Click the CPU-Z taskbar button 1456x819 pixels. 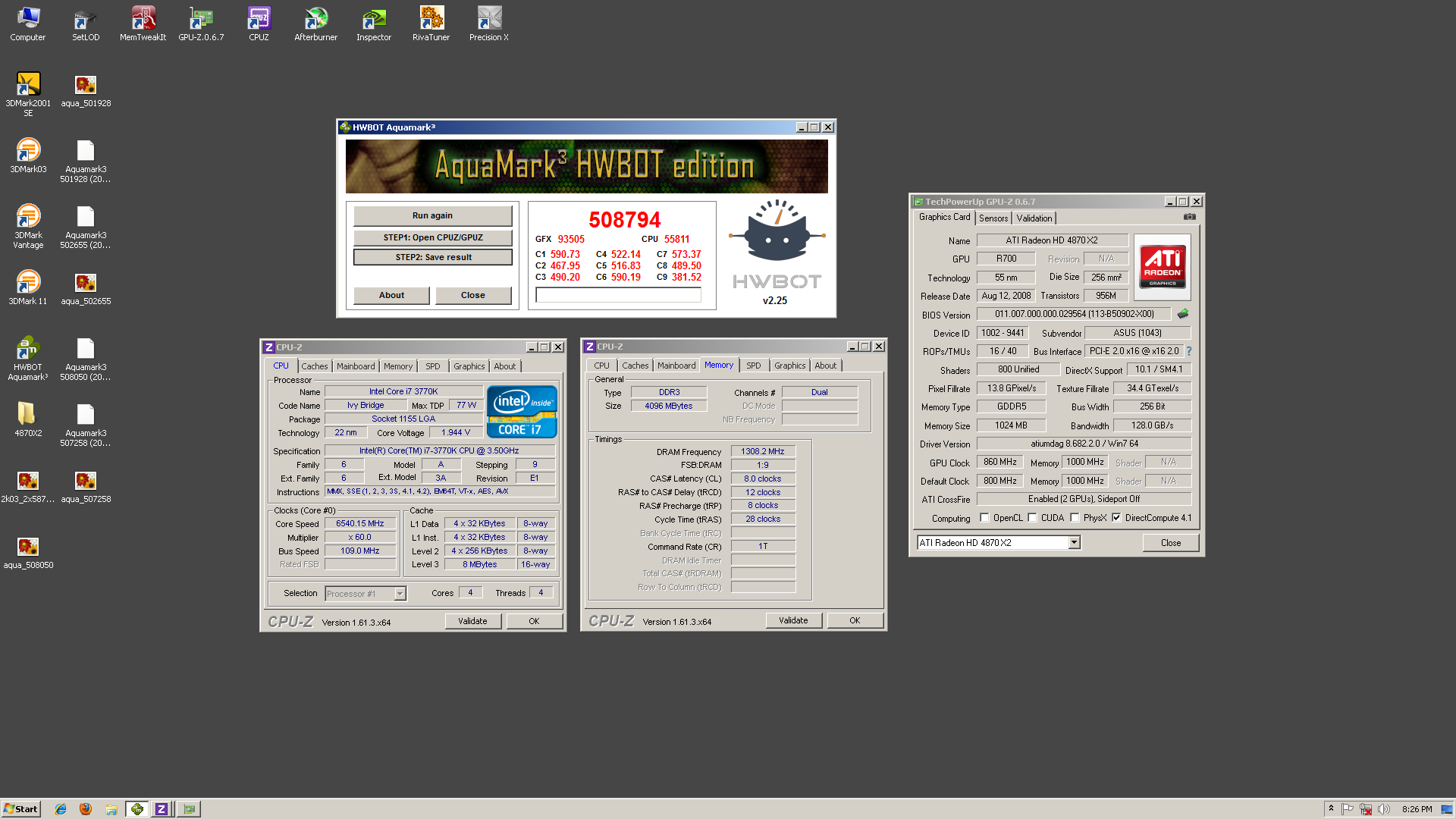162,809
